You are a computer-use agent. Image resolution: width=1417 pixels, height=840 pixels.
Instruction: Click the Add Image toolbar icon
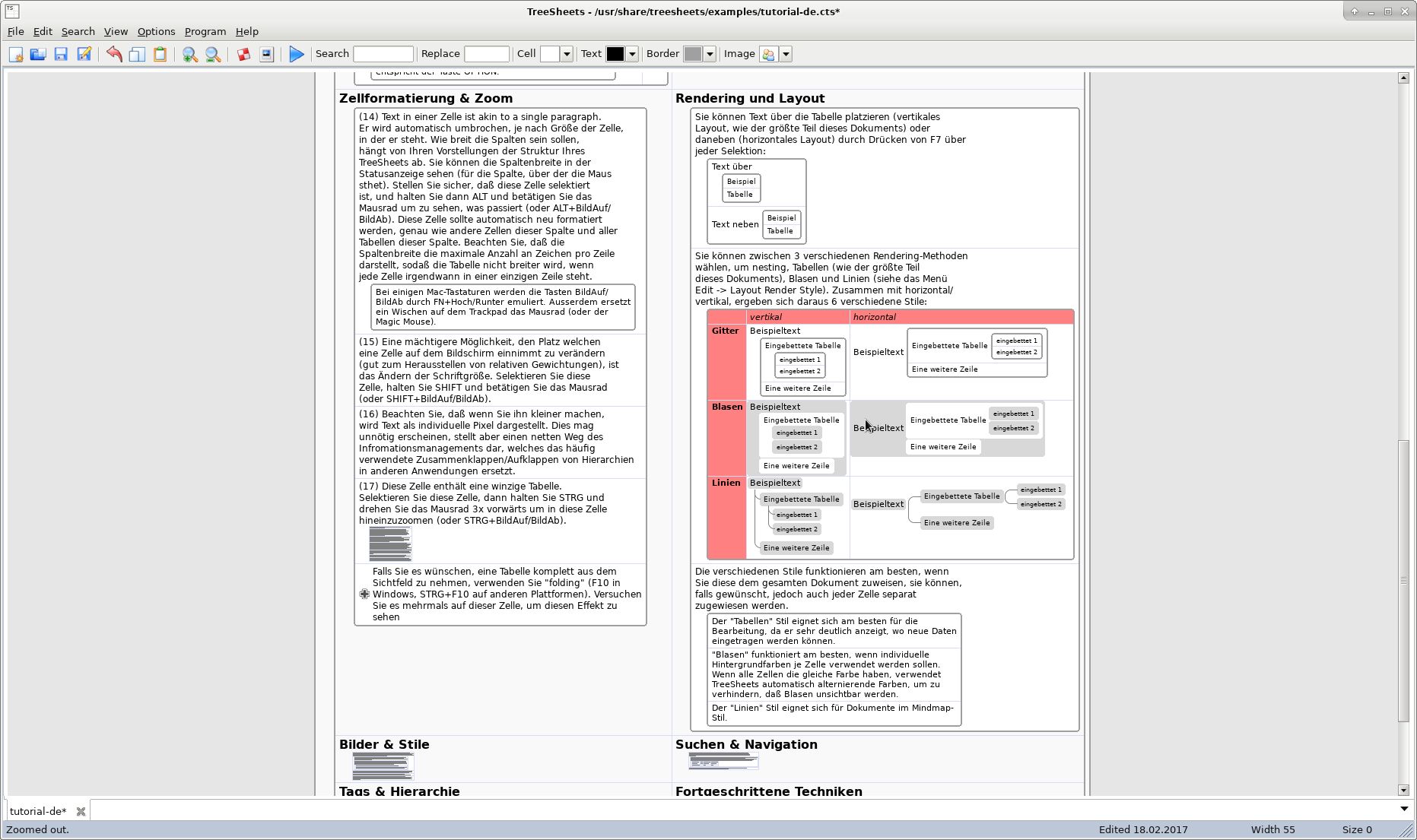pos(266,54)
